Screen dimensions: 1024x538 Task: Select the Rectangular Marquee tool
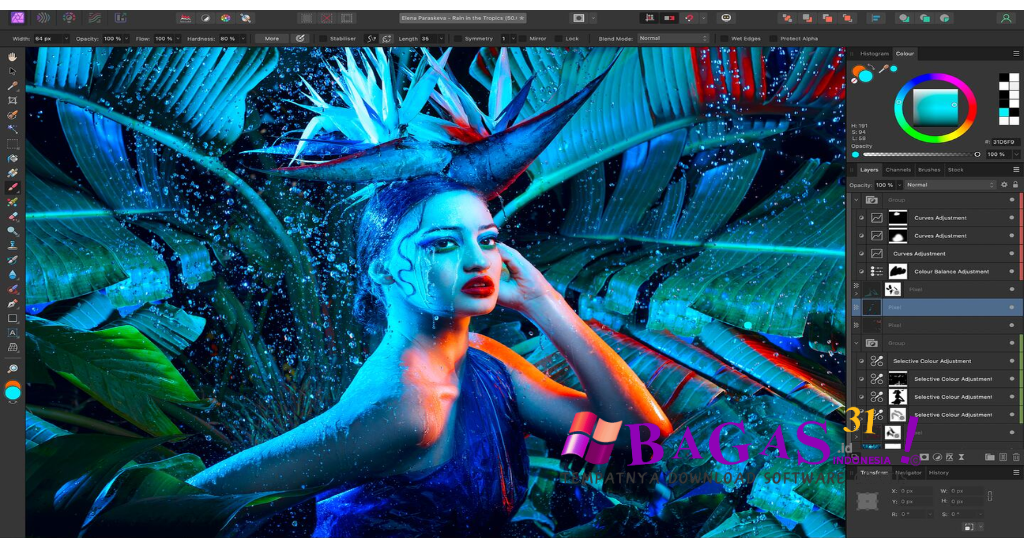pos(12,144)
